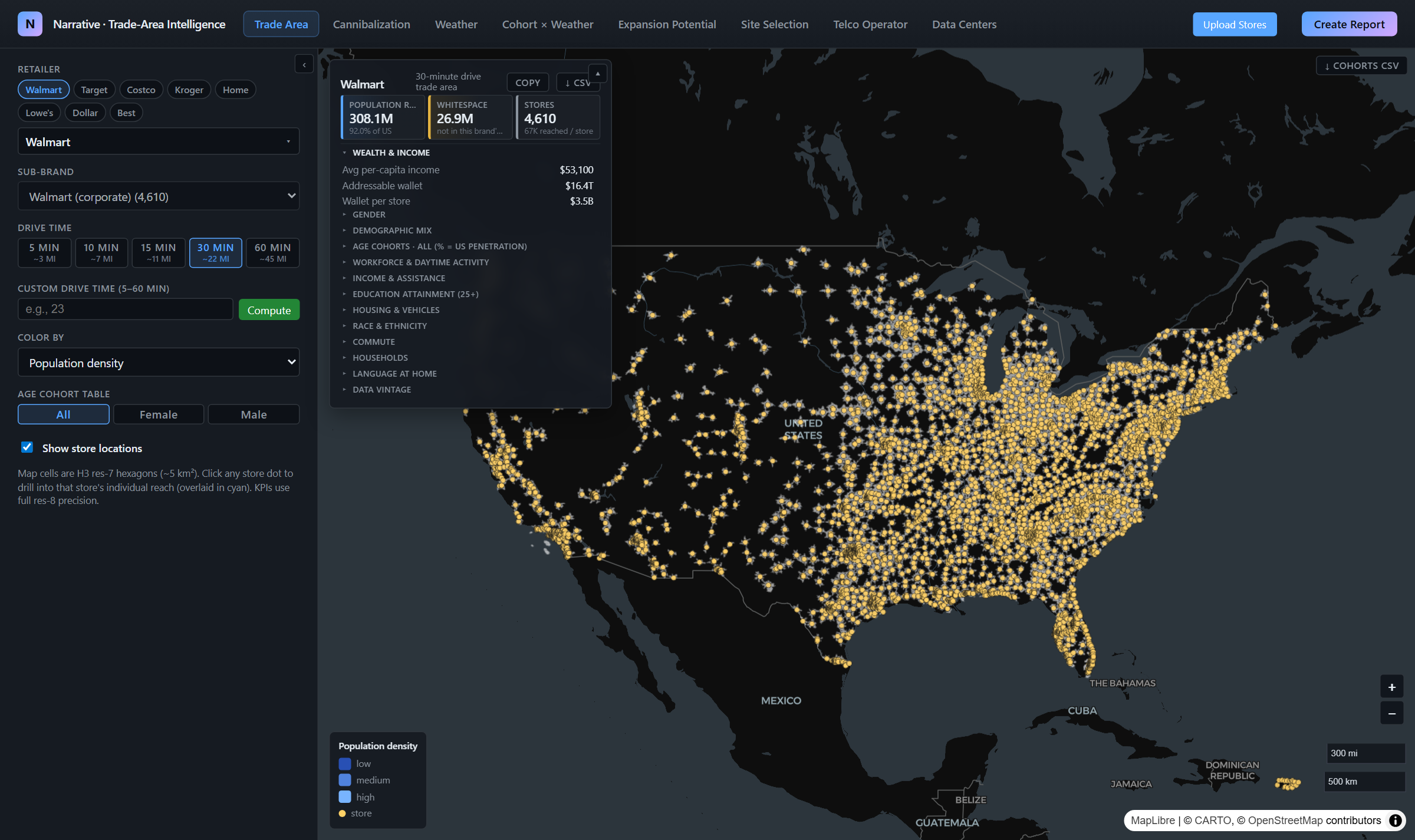Click the Create Report button
1415x840 pixels.
point(1349,24)
